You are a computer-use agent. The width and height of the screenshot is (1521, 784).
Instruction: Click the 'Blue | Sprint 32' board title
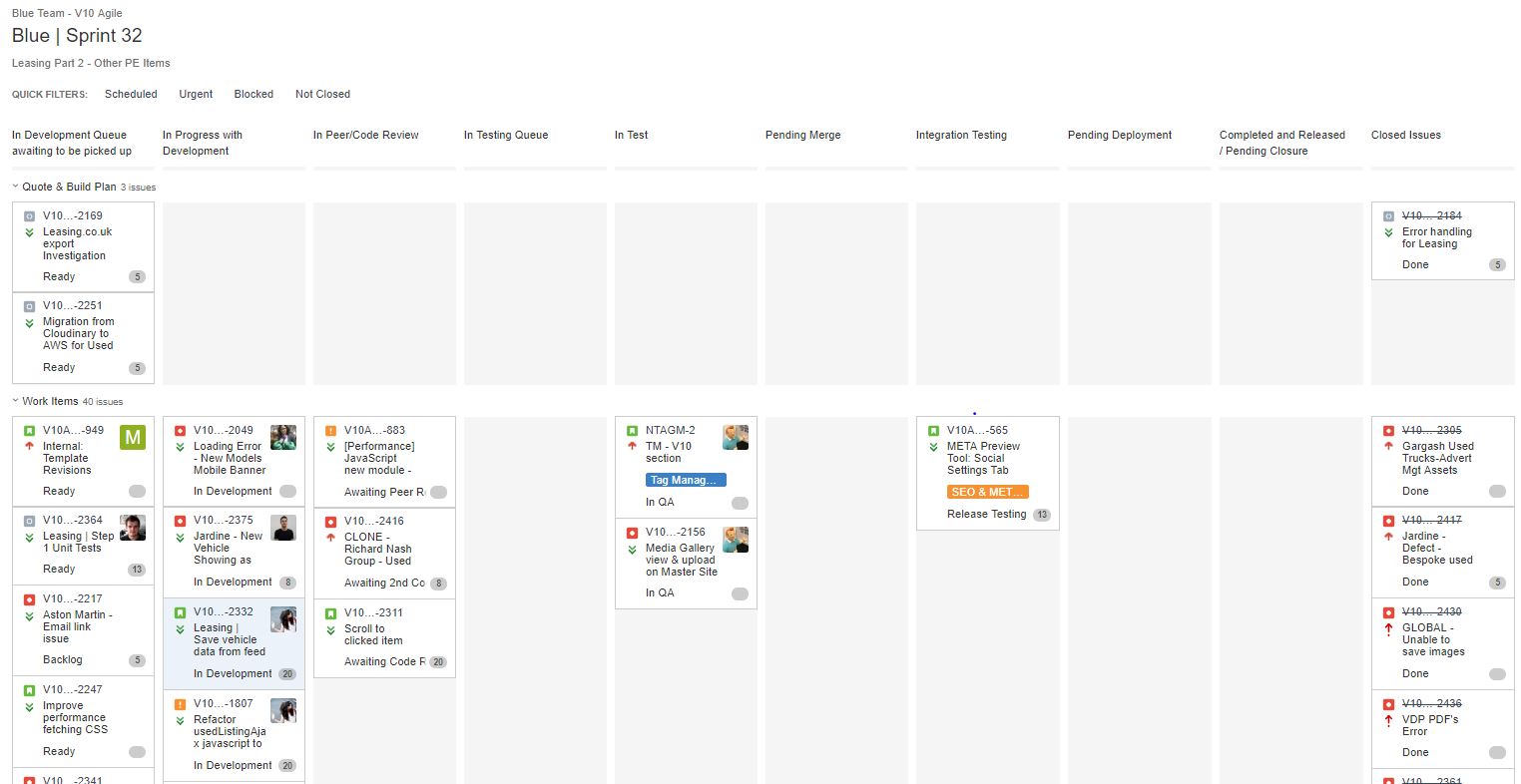click(x=77, y=35)
